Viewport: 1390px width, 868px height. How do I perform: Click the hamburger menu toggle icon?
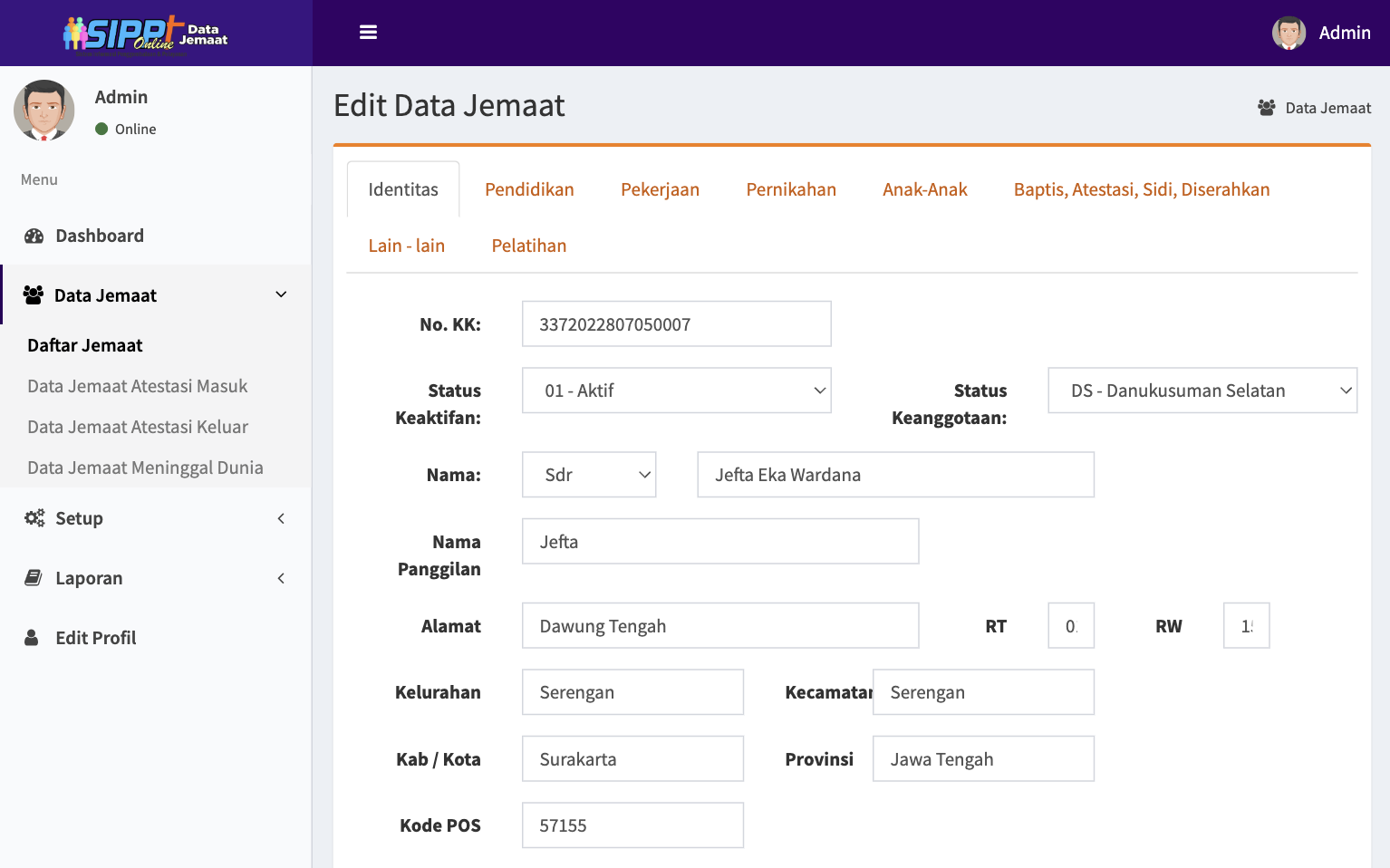point(368,33)
